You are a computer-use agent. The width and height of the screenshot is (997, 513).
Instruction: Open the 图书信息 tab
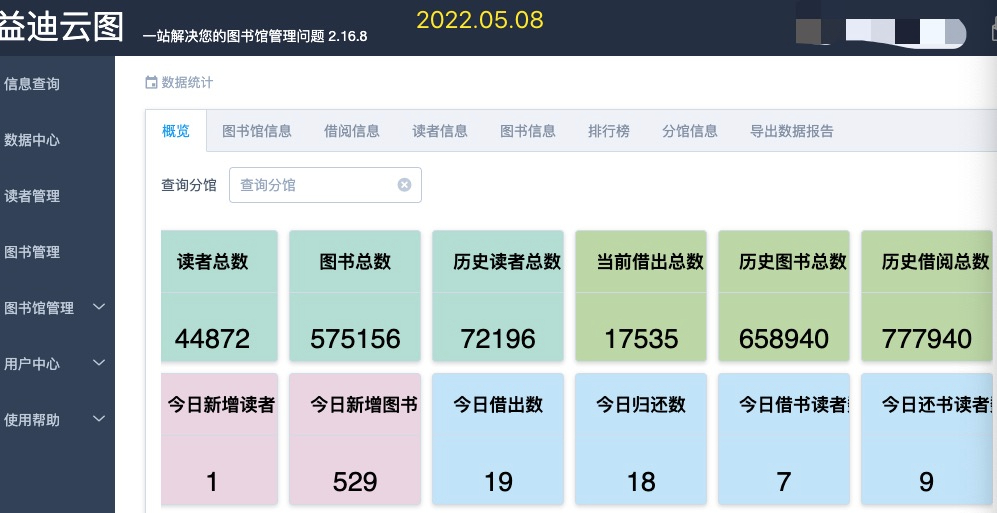click(528, 131)
